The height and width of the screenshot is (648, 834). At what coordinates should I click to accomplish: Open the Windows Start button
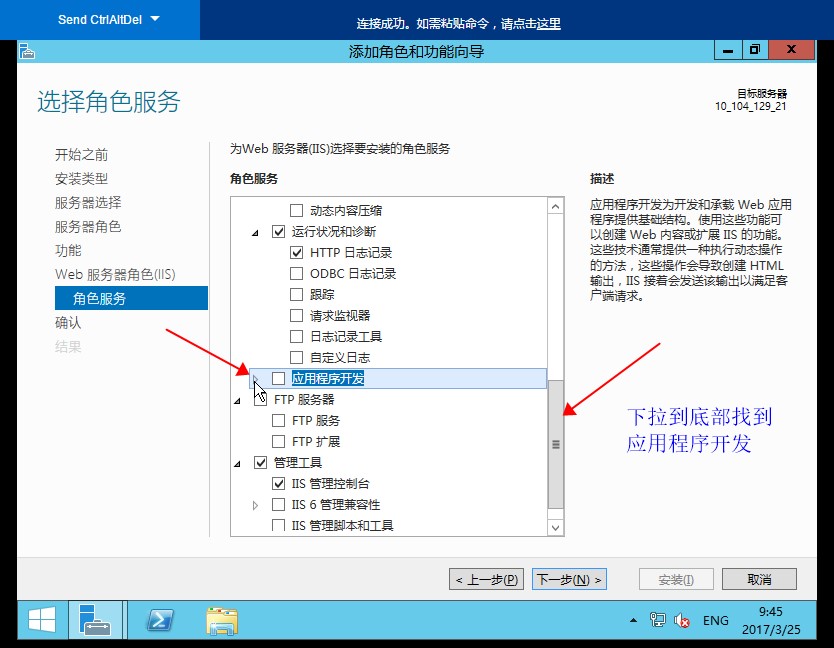pyautogui.click(x=42, y=620)
